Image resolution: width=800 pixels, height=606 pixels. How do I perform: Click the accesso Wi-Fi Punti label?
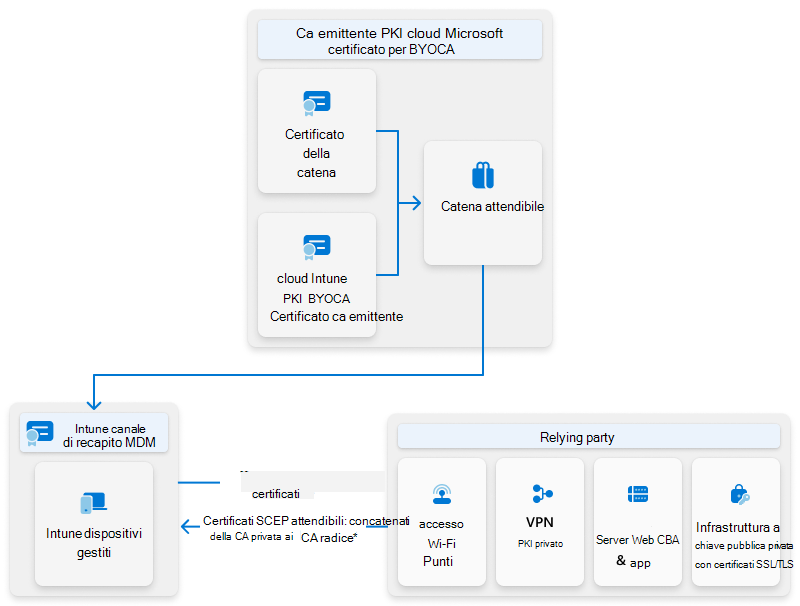click(441, 543)
